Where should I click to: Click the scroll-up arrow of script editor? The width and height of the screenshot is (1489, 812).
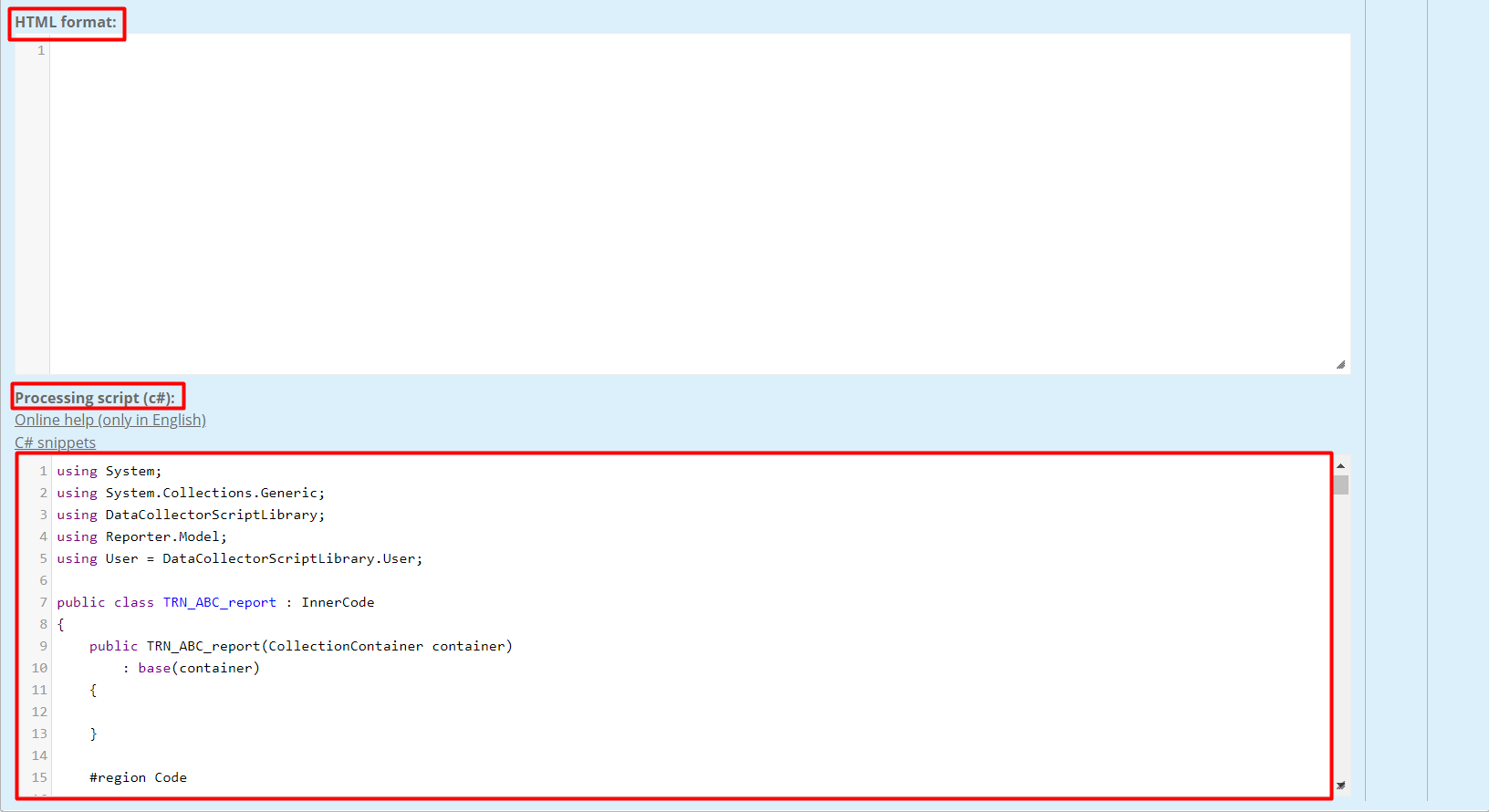pyautogui.click(x=1340, y=466)
